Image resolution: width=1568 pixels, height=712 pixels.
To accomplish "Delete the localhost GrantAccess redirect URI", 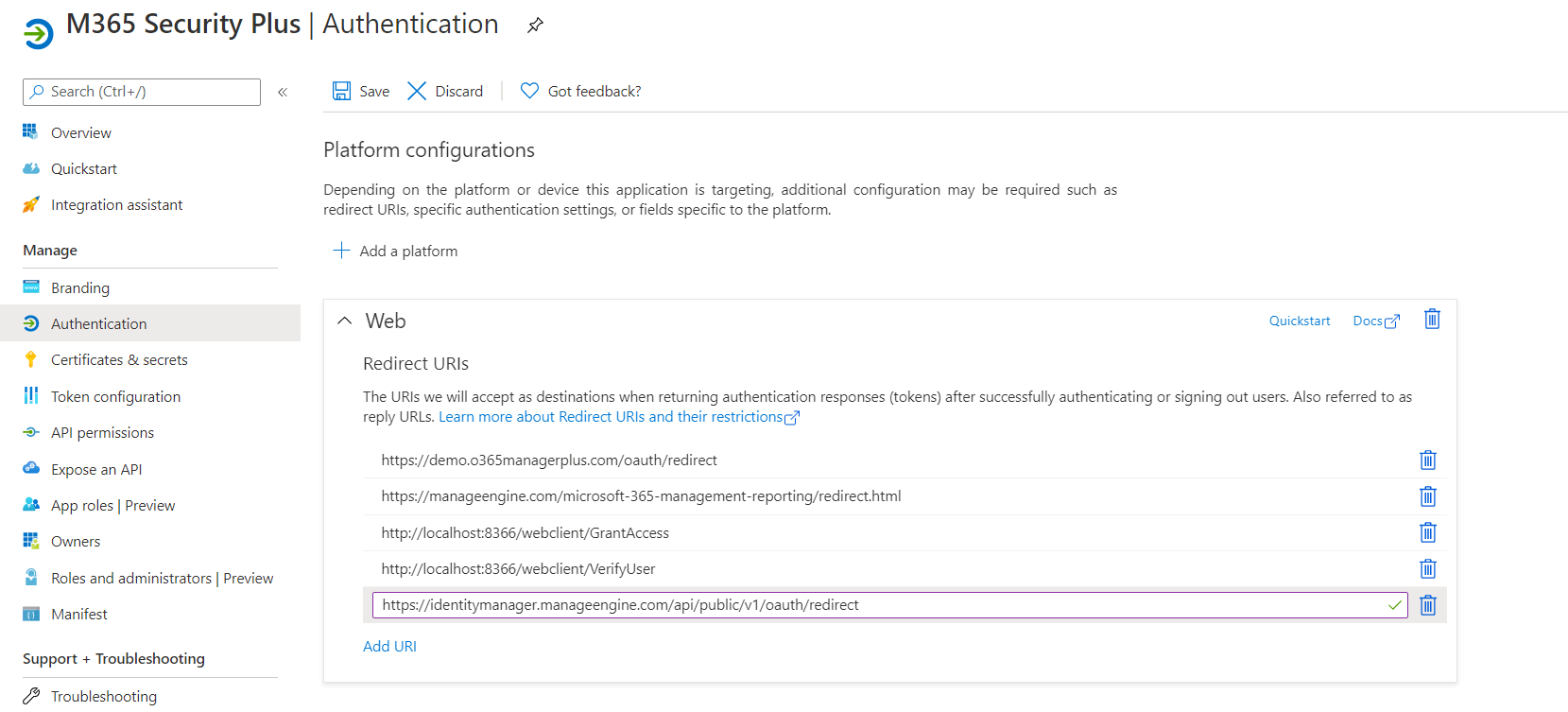I will 1427,533.
